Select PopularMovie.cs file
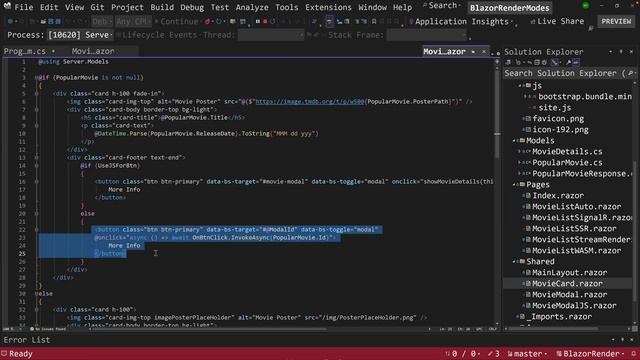The image size is (640, 360). point(567,162)
